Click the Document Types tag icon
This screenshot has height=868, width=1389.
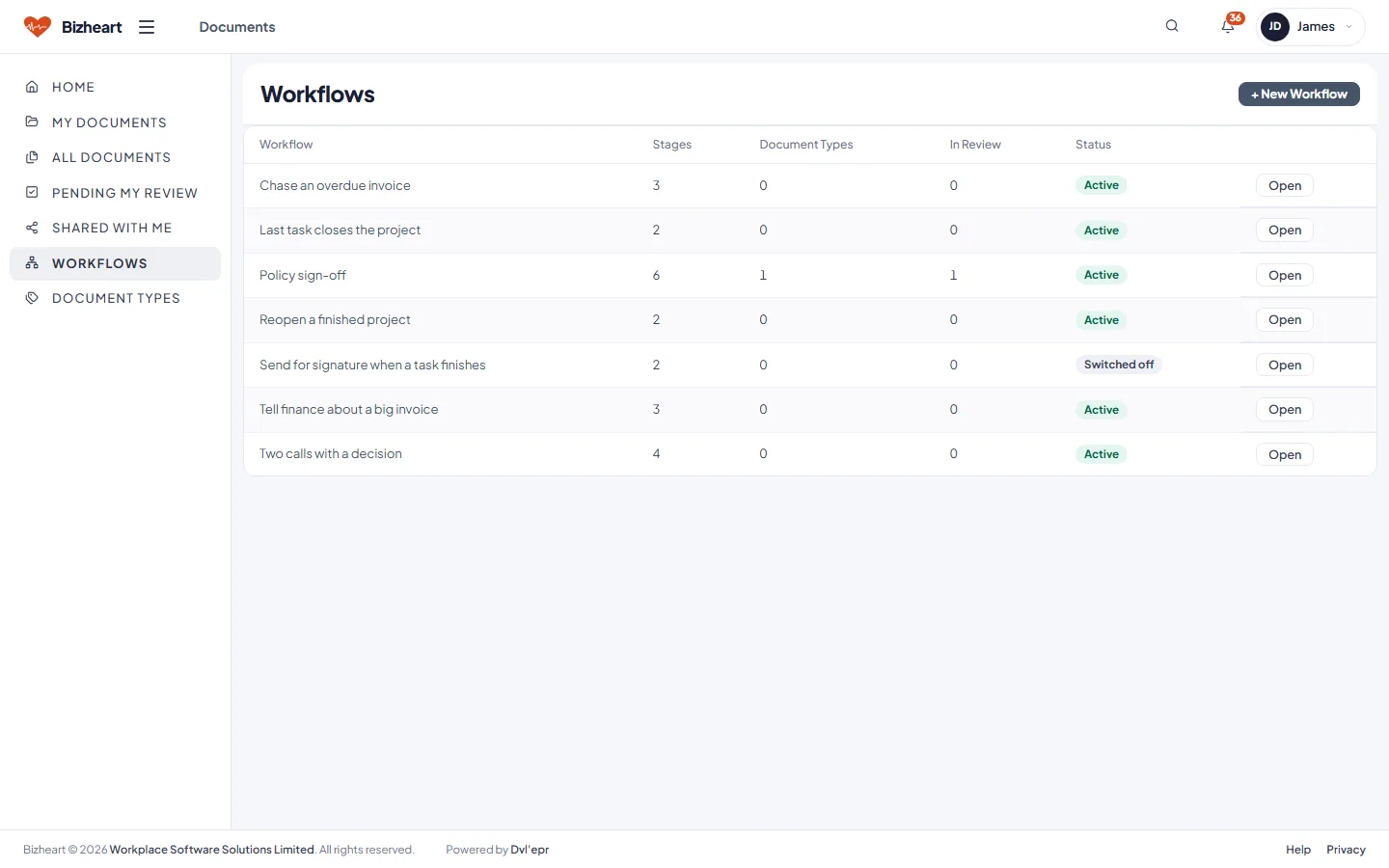click(32, 298)
